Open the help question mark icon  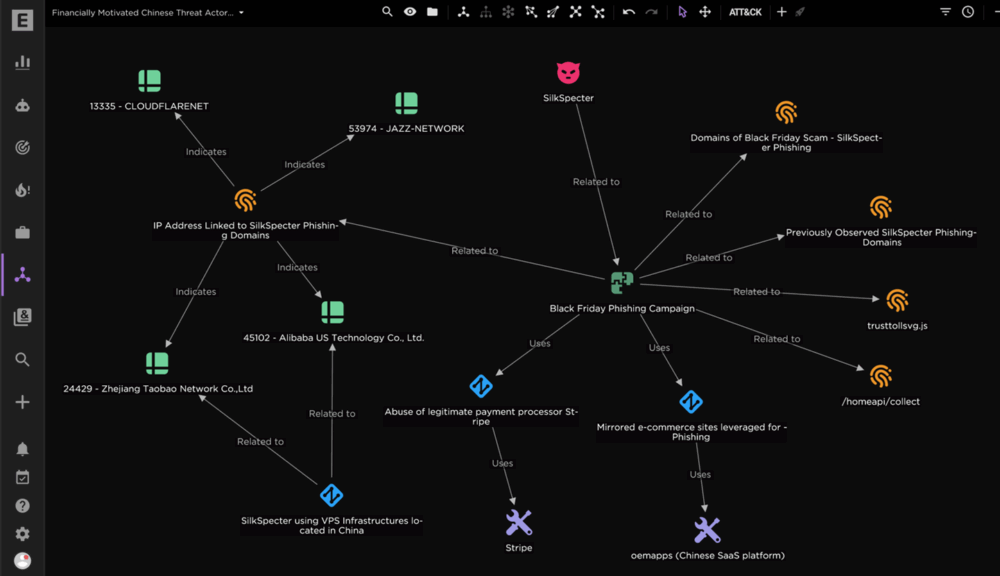(x=22, y=506)
